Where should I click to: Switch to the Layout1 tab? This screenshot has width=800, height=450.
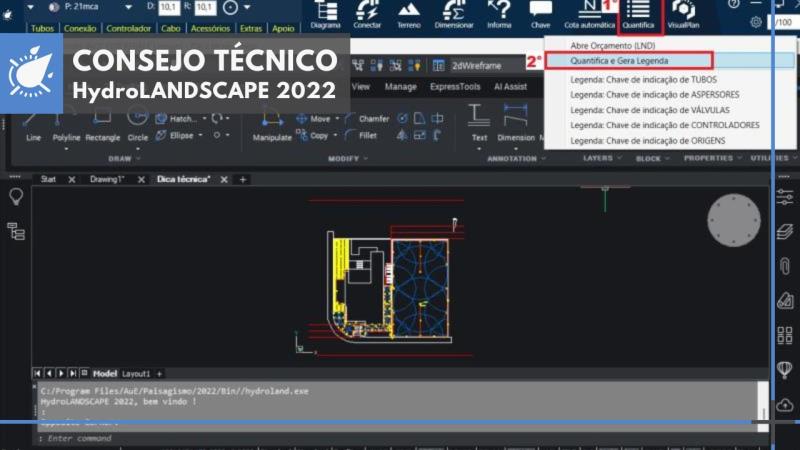coord(136,374)
